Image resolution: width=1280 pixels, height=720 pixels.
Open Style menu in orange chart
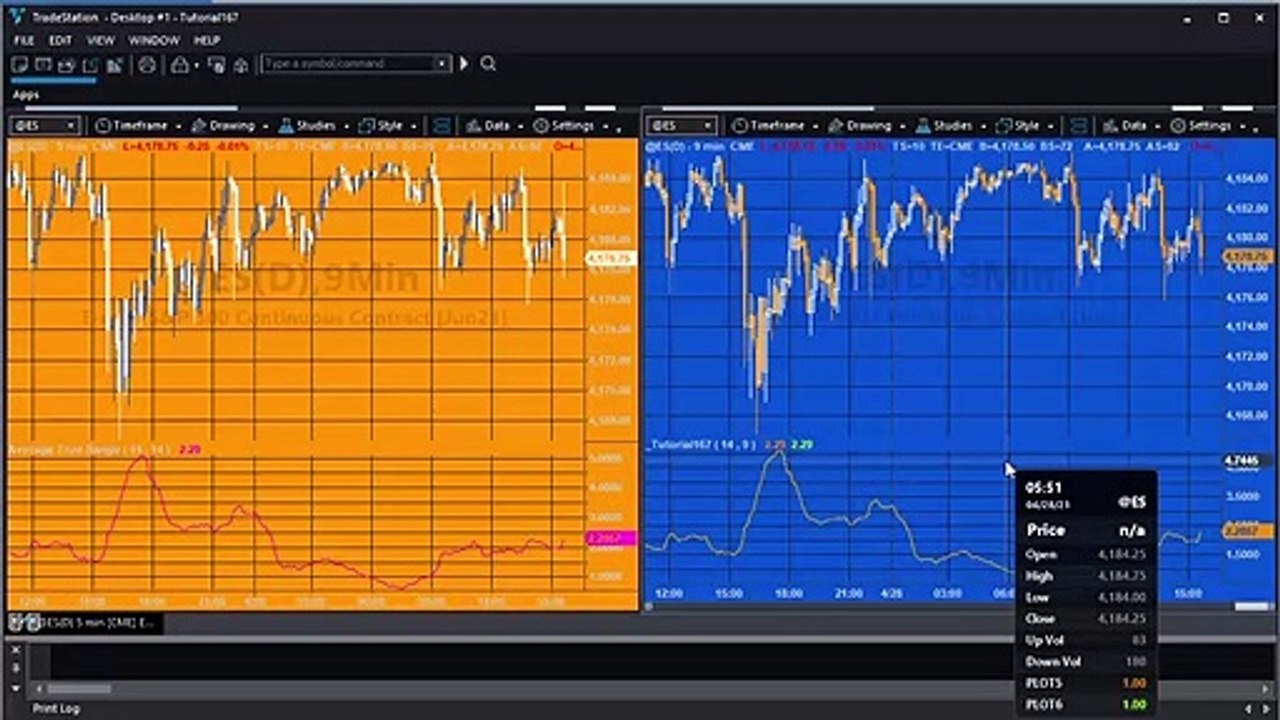tap(389, 126)
